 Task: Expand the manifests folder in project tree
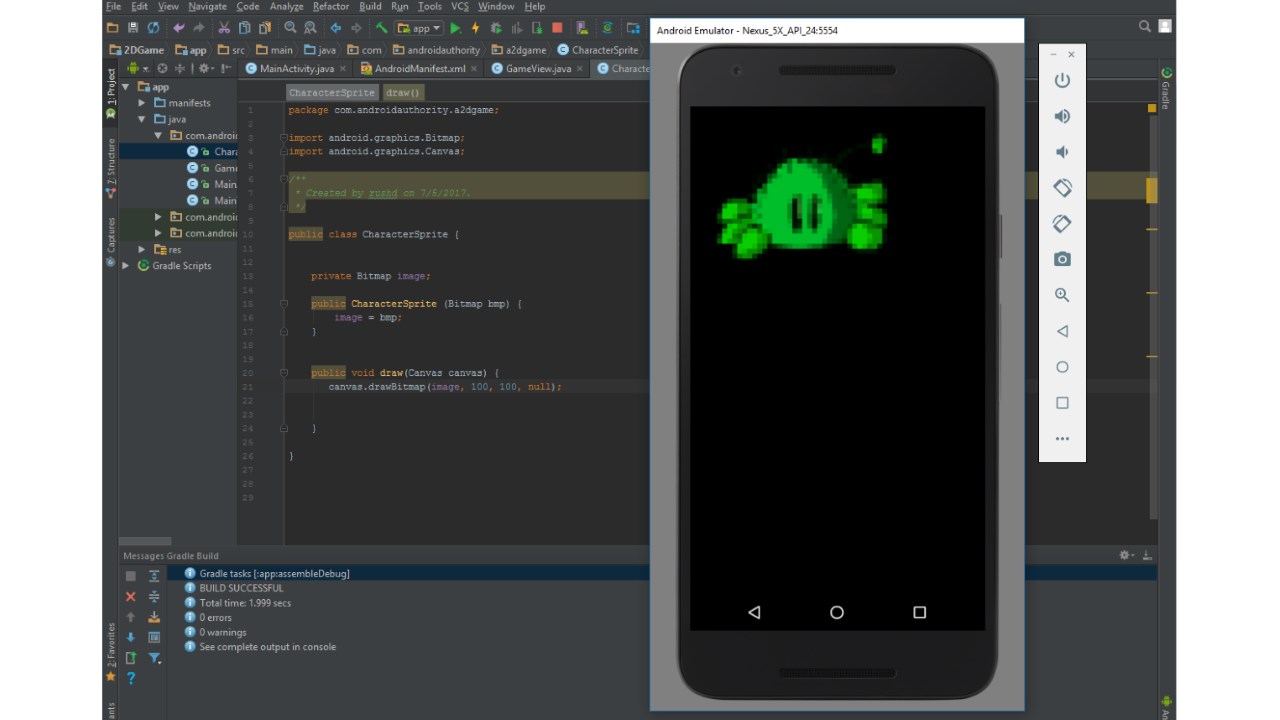pos(143,103)
